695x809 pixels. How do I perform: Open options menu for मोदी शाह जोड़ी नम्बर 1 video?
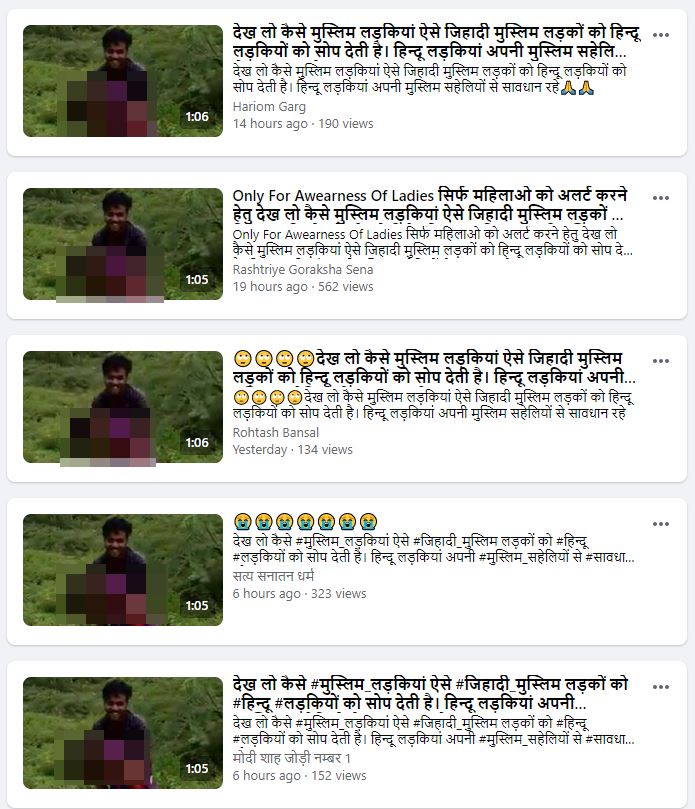tap(660, 687)
